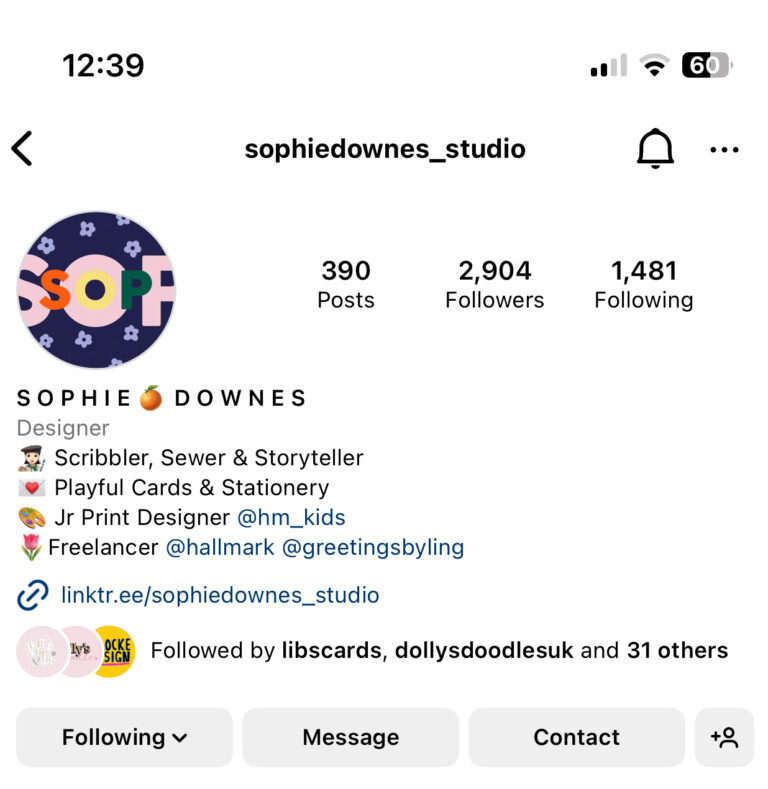
Task: View the 390 Posts count
Action: 346,284
